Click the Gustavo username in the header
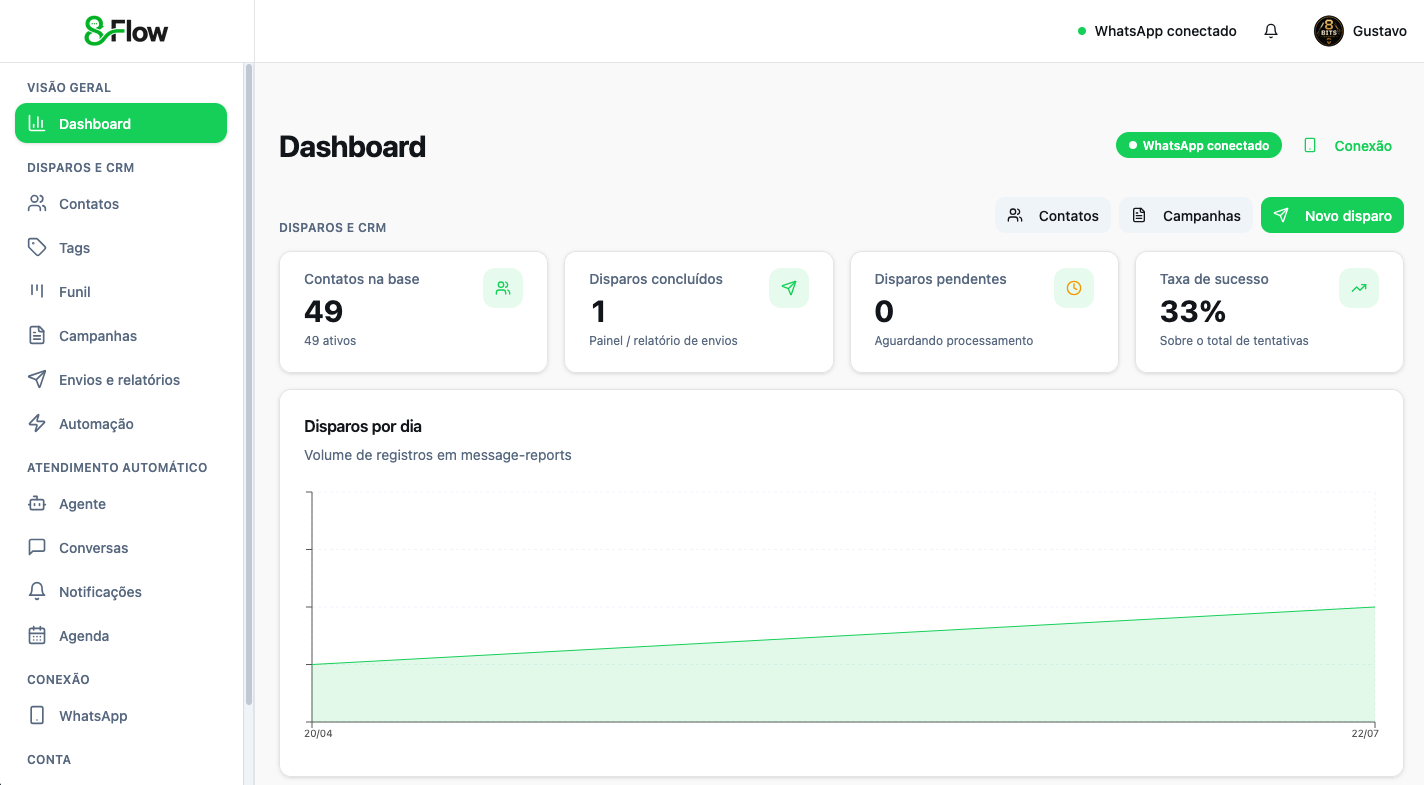Screen dimensions: 1424x785 [1380, 31]
